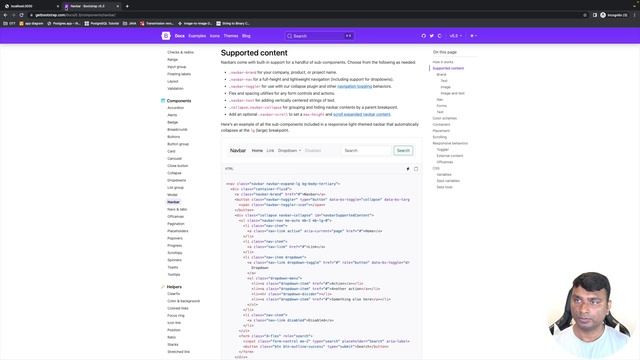The image size is (640, 360).
Task: Reload the current page
Action: pyautogui.click(x=22, y=15)
